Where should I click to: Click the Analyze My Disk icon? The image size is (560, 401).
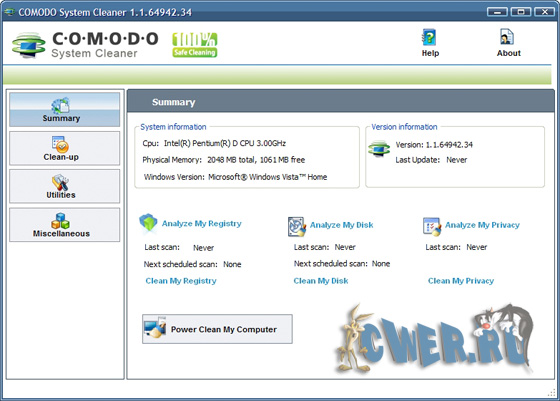297,226
